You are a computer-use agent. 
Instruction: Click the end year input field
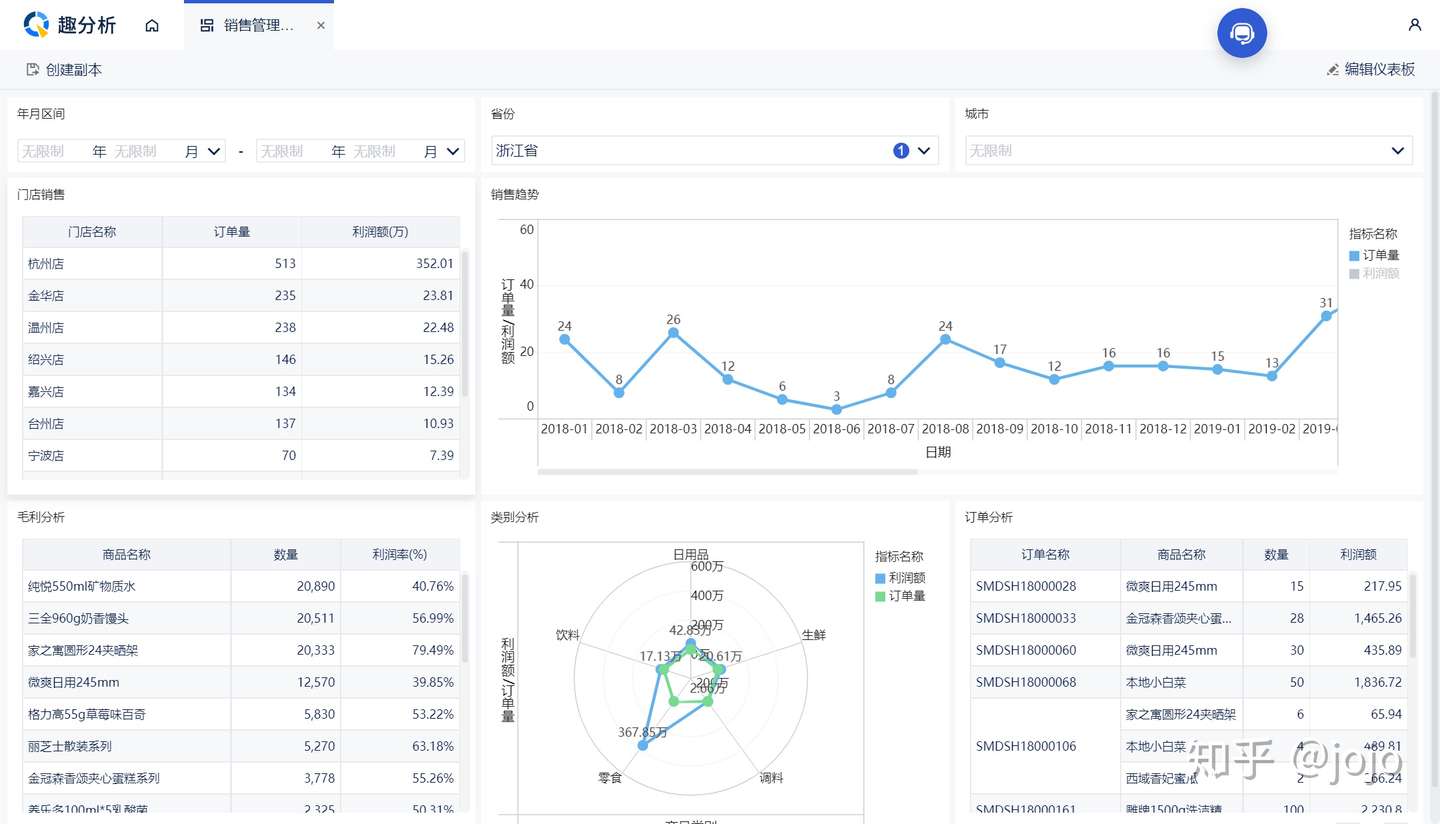coord(294,152)
